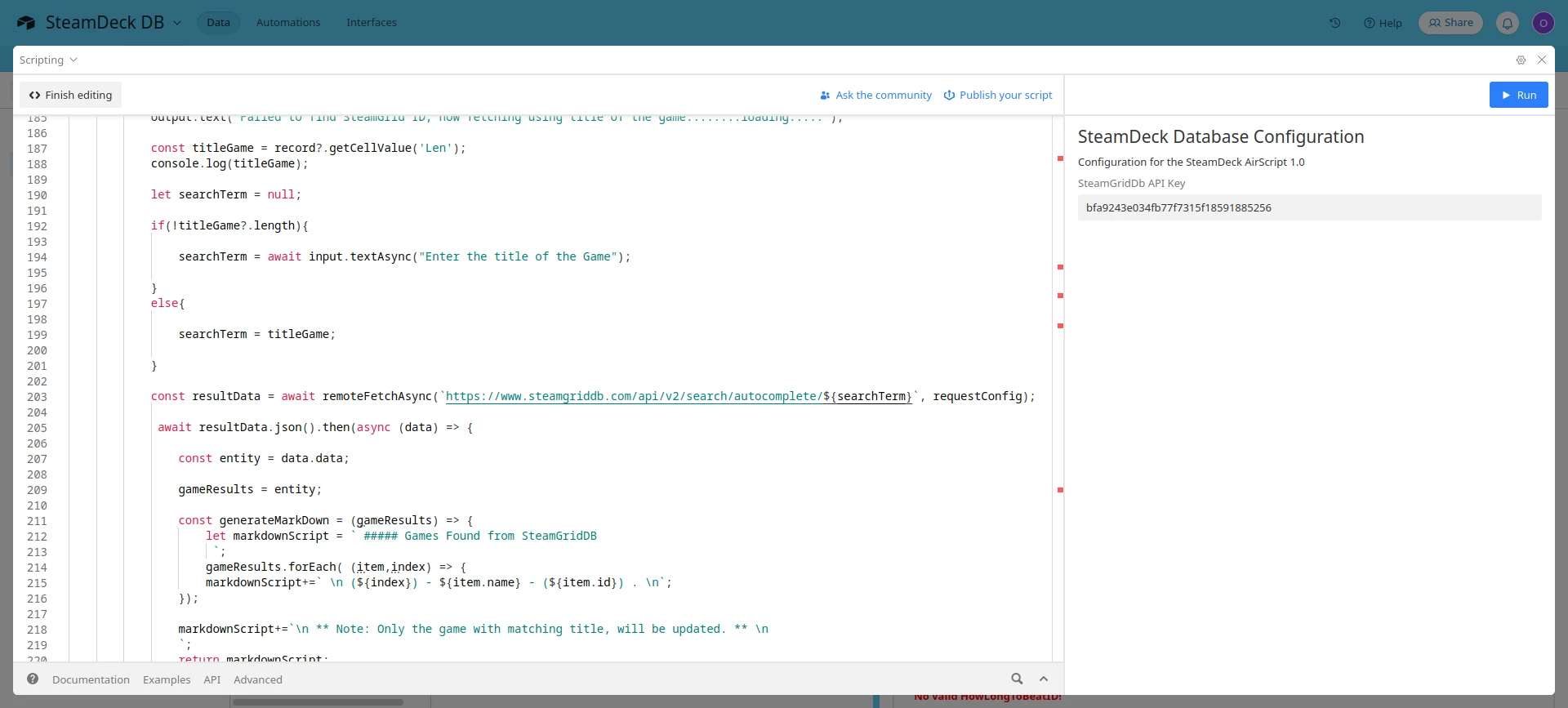Open scripting extension settings gear

pos(1521,60)
